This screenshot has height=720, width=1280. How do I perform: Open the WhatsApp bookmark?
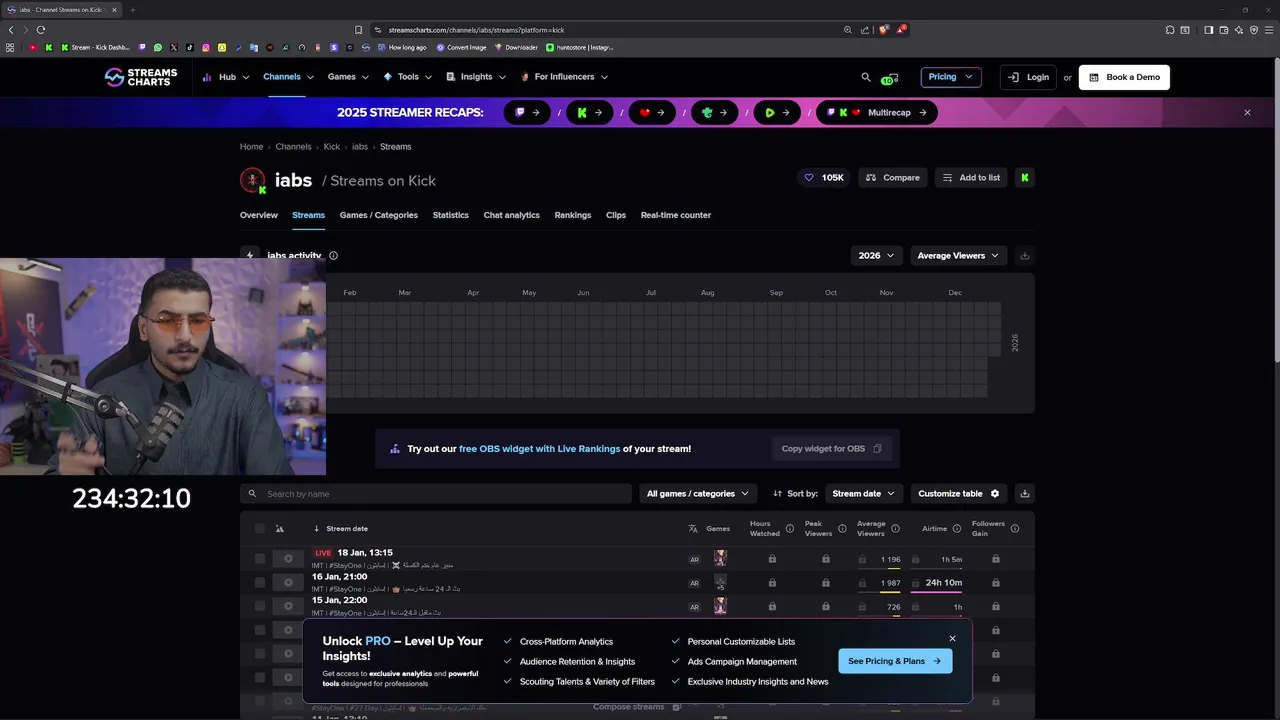pyautogui.click(x=158, y=47)
